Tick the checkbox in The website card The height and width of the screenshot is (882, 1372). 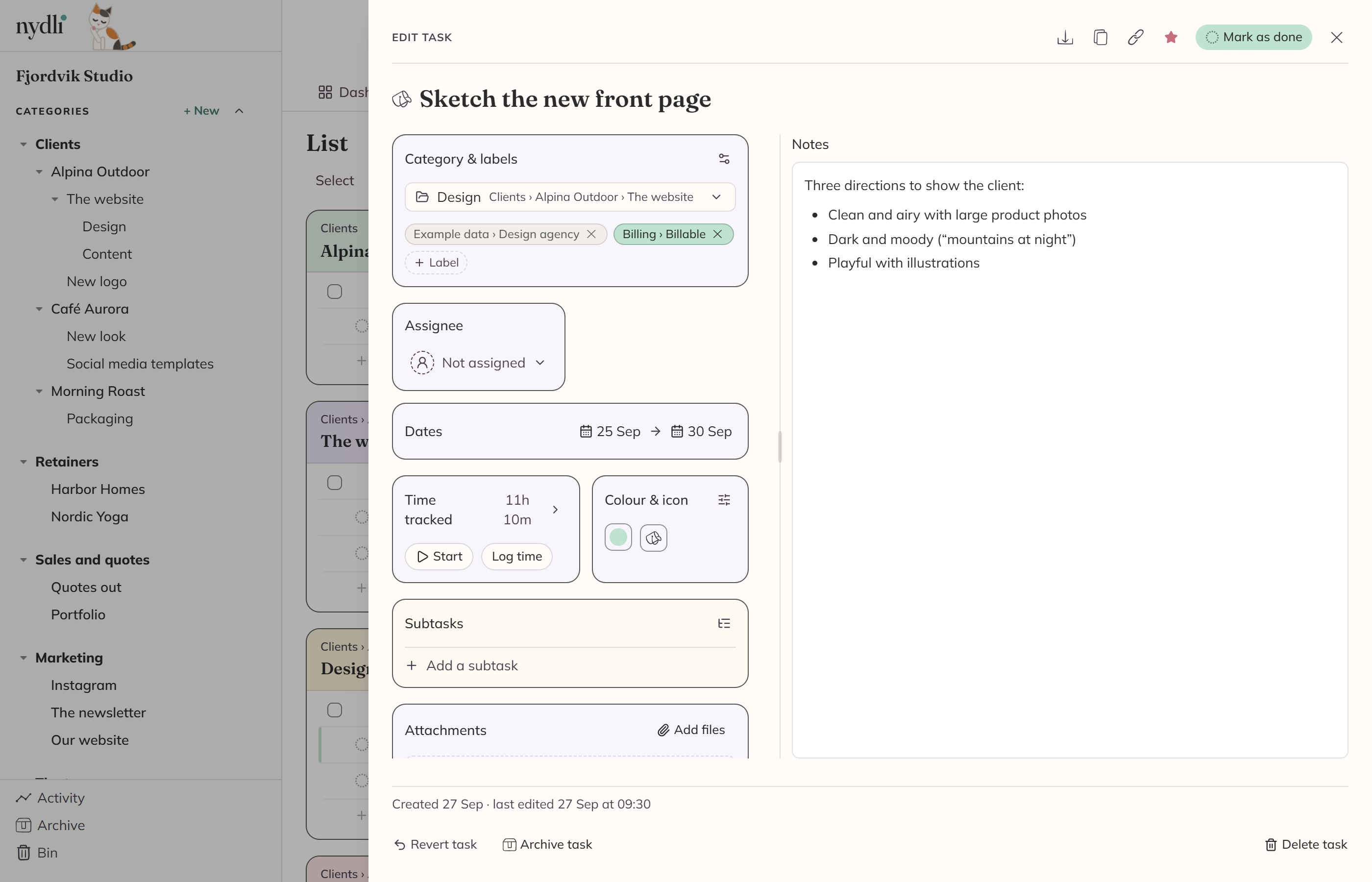tap(334, 483)
